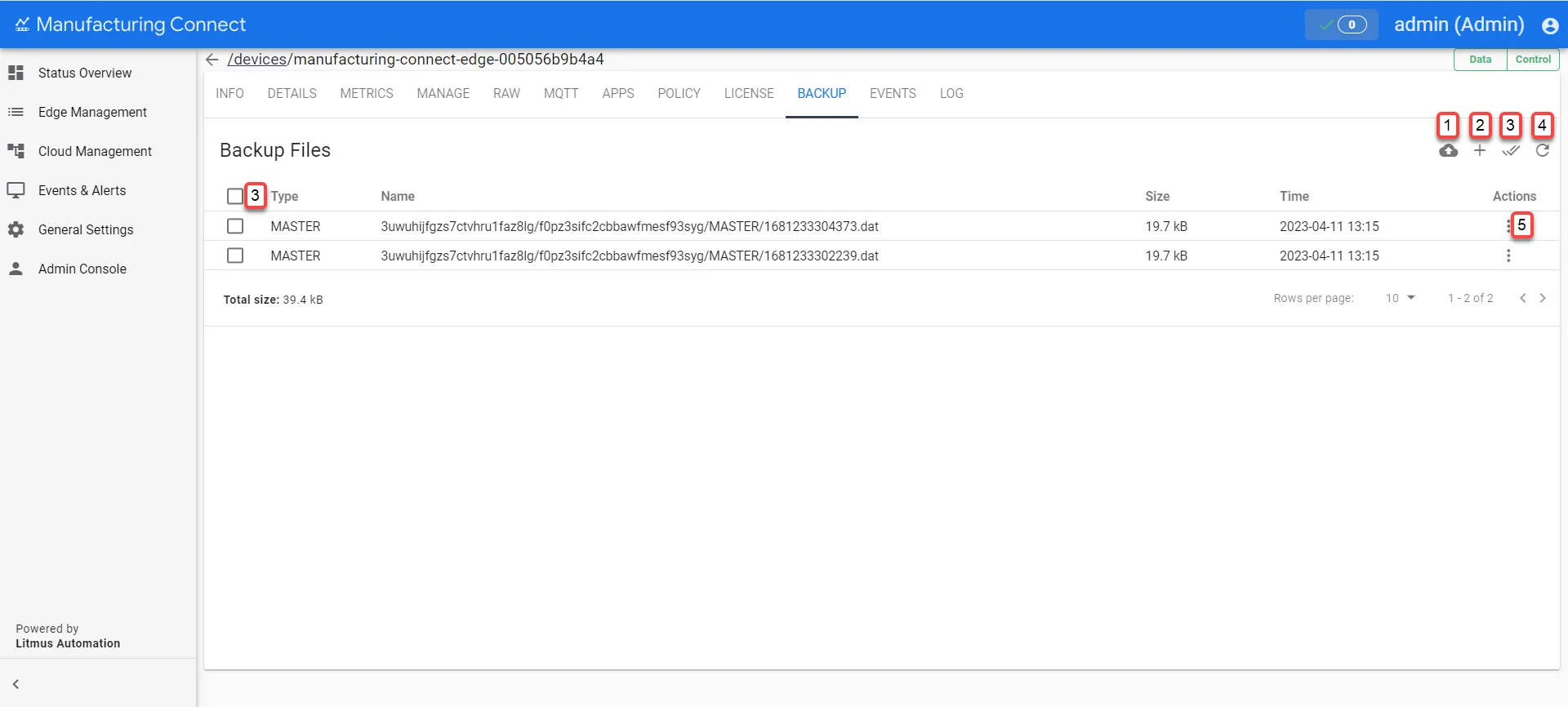Refresh the backup files list
This screenshot has height=707, width=1568.
1543,150
